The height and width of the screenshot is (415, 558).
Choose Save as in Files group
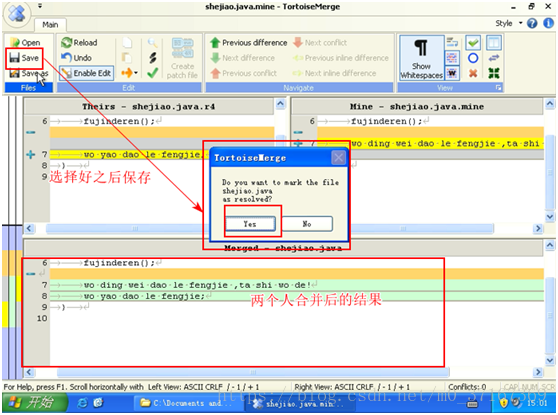coord(28,73)
